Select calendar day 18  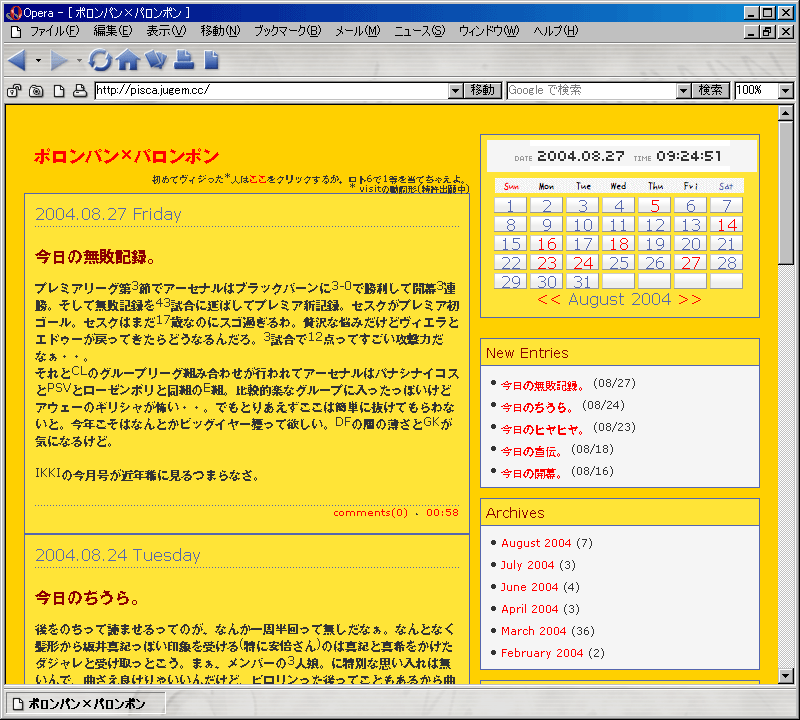pos(618,243)
